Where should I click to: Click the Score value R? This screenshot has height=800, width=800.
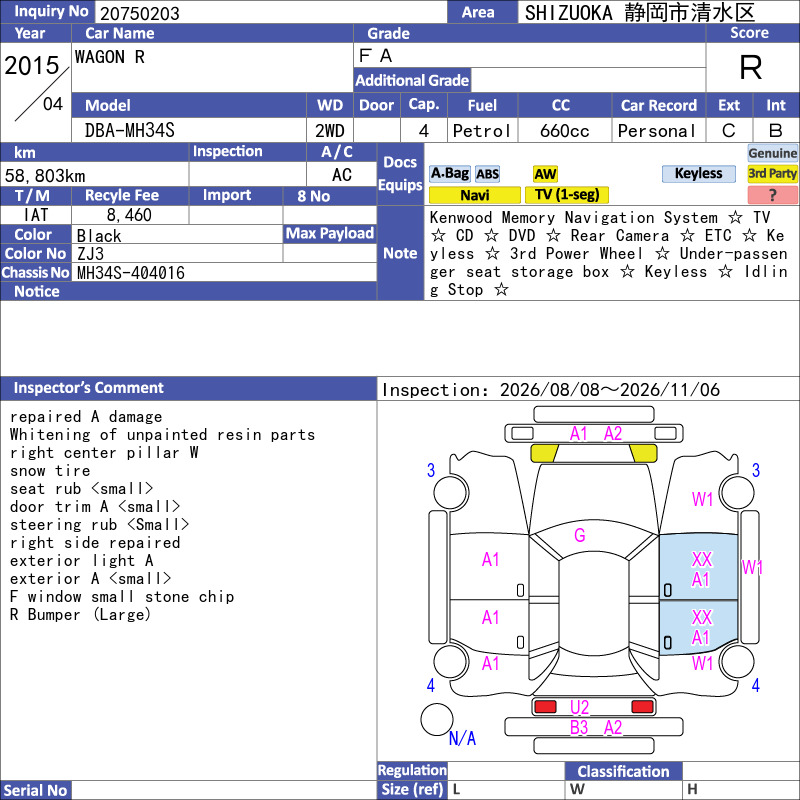751,67
